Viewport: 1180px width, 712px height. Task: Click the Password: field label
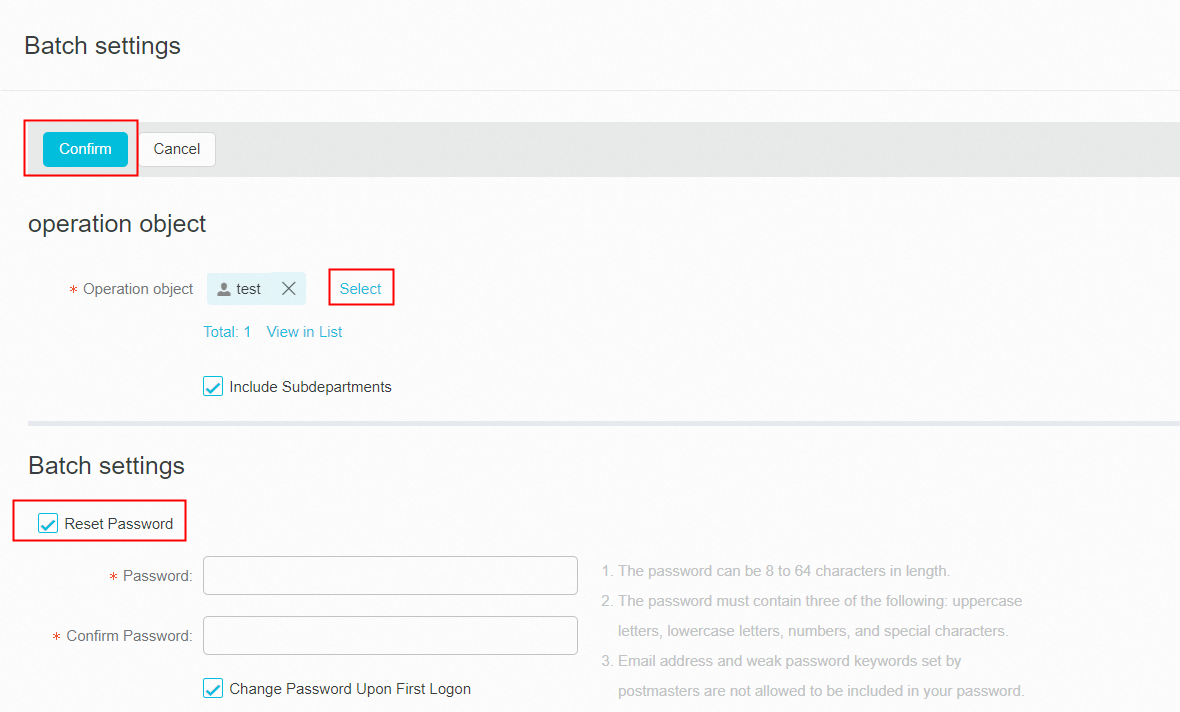tap(157, 576)
